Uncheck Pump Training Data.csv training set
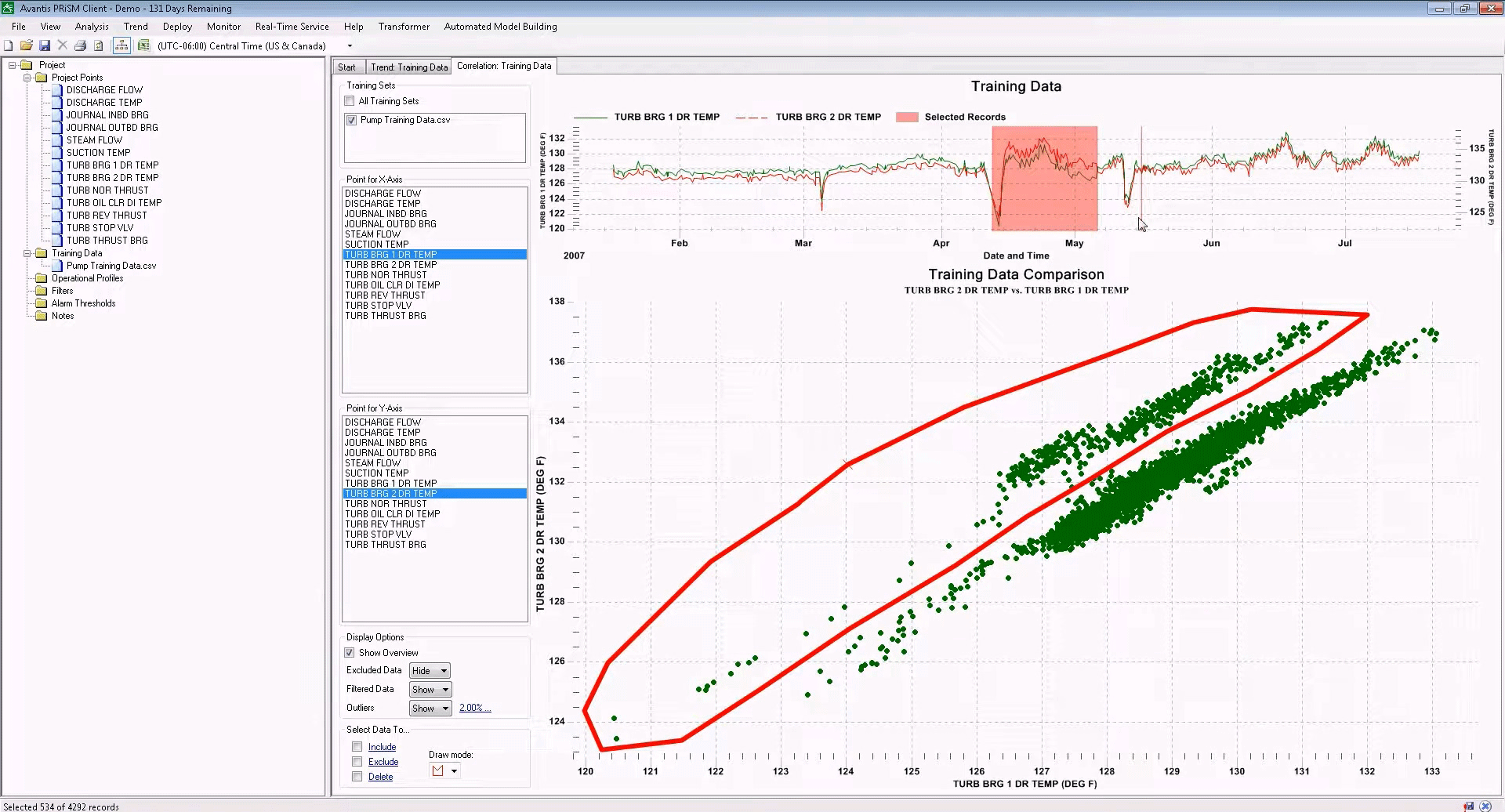This screenshot has height=812, width=1505. tap(351, 120)
